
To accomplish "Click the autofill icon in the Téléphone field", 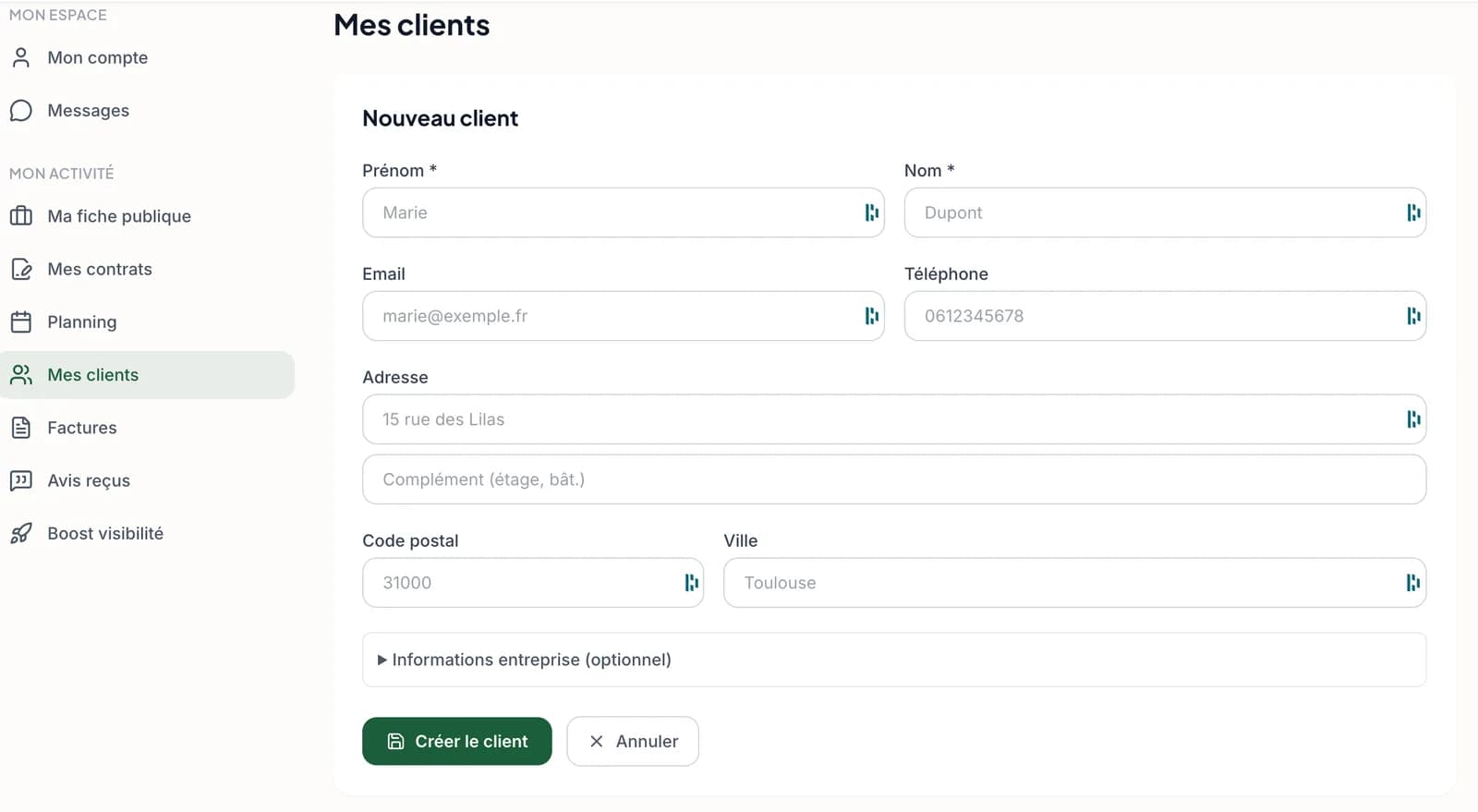I will coord(1413,316).
